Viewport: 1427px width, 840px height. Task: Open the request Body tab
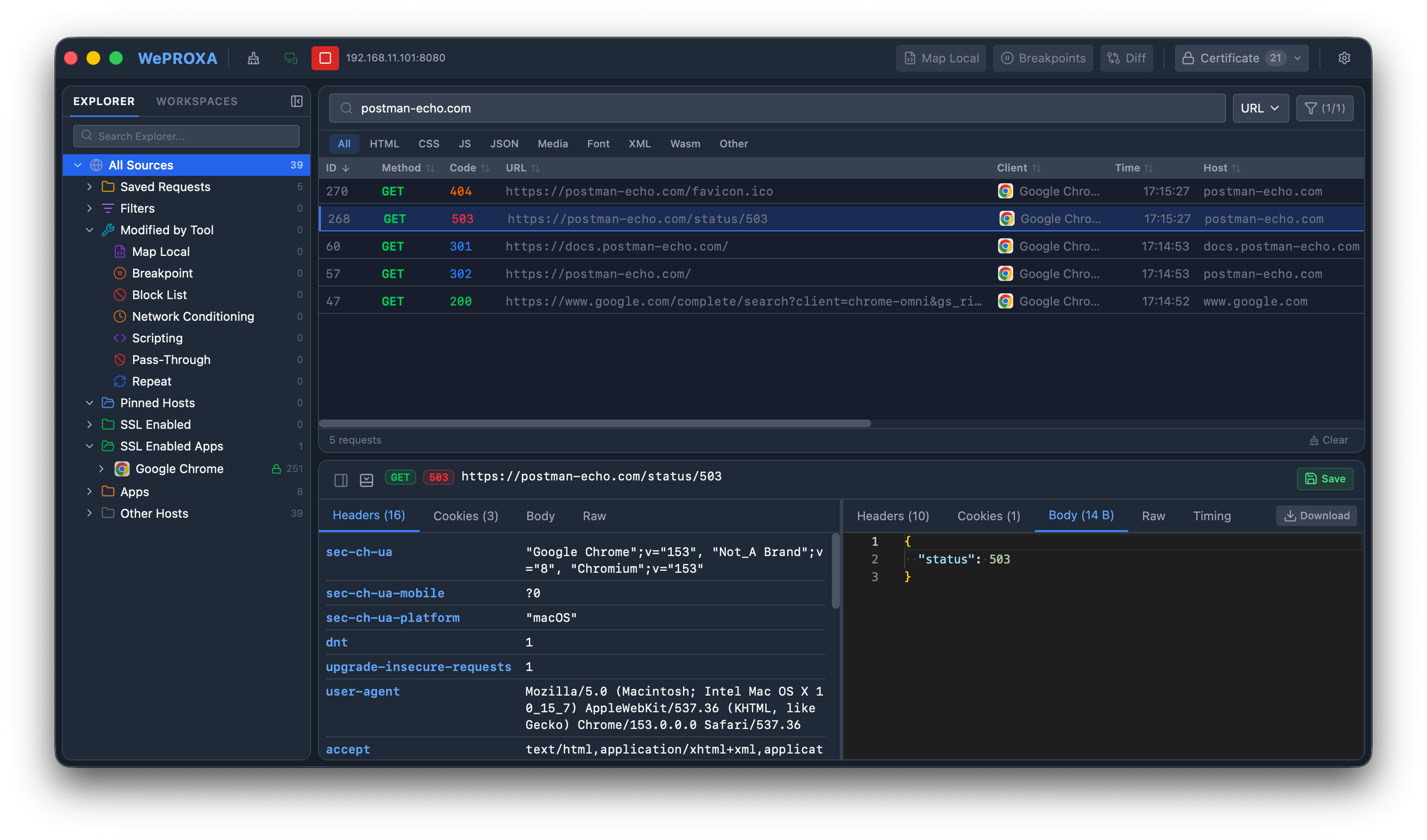click(x=540, y=516)
